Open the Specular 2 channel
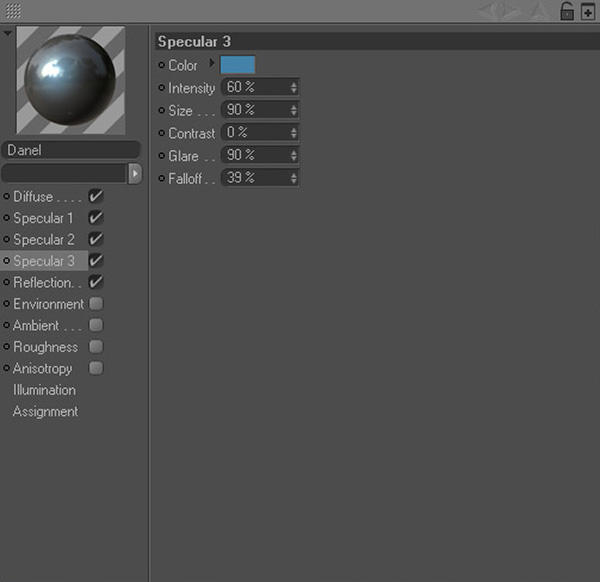600x582 pixels. [x=44, y=240]
